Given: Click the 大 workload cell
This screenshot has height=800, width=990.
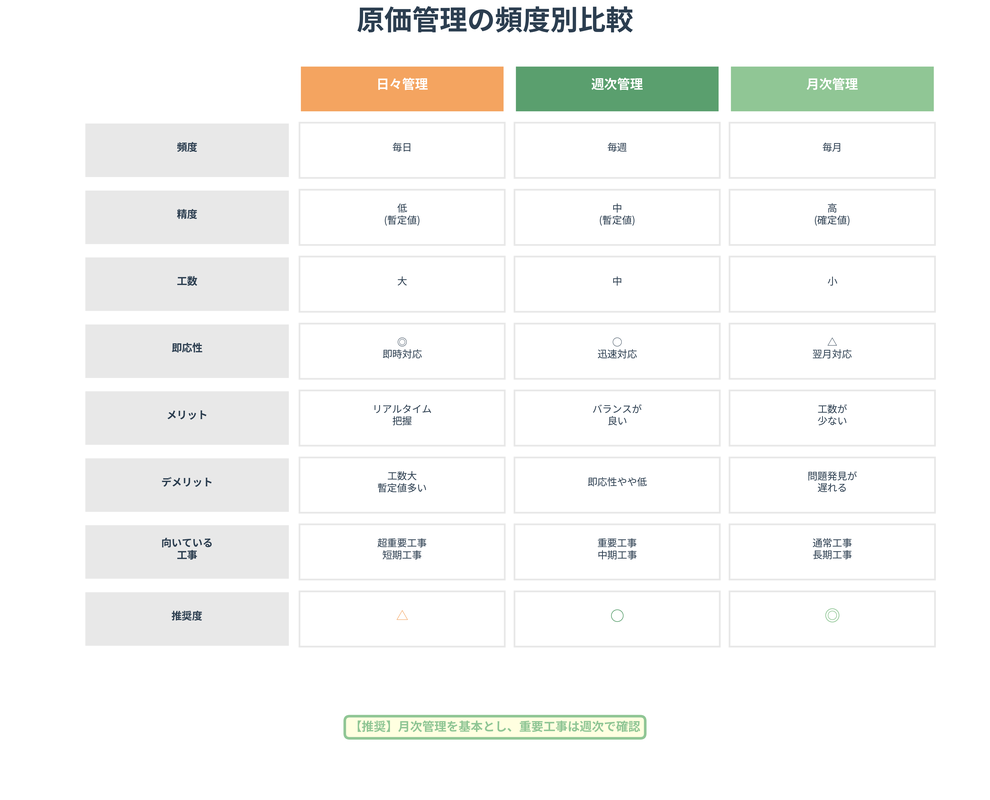Looking at the screenshot, I should point(402,284).
